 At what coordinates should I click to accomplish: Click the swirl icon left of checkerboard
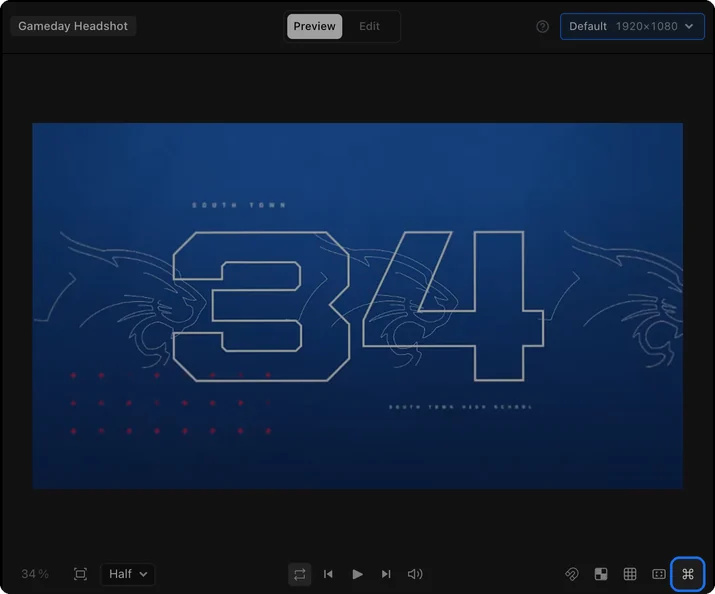click(x=572, y=574)
